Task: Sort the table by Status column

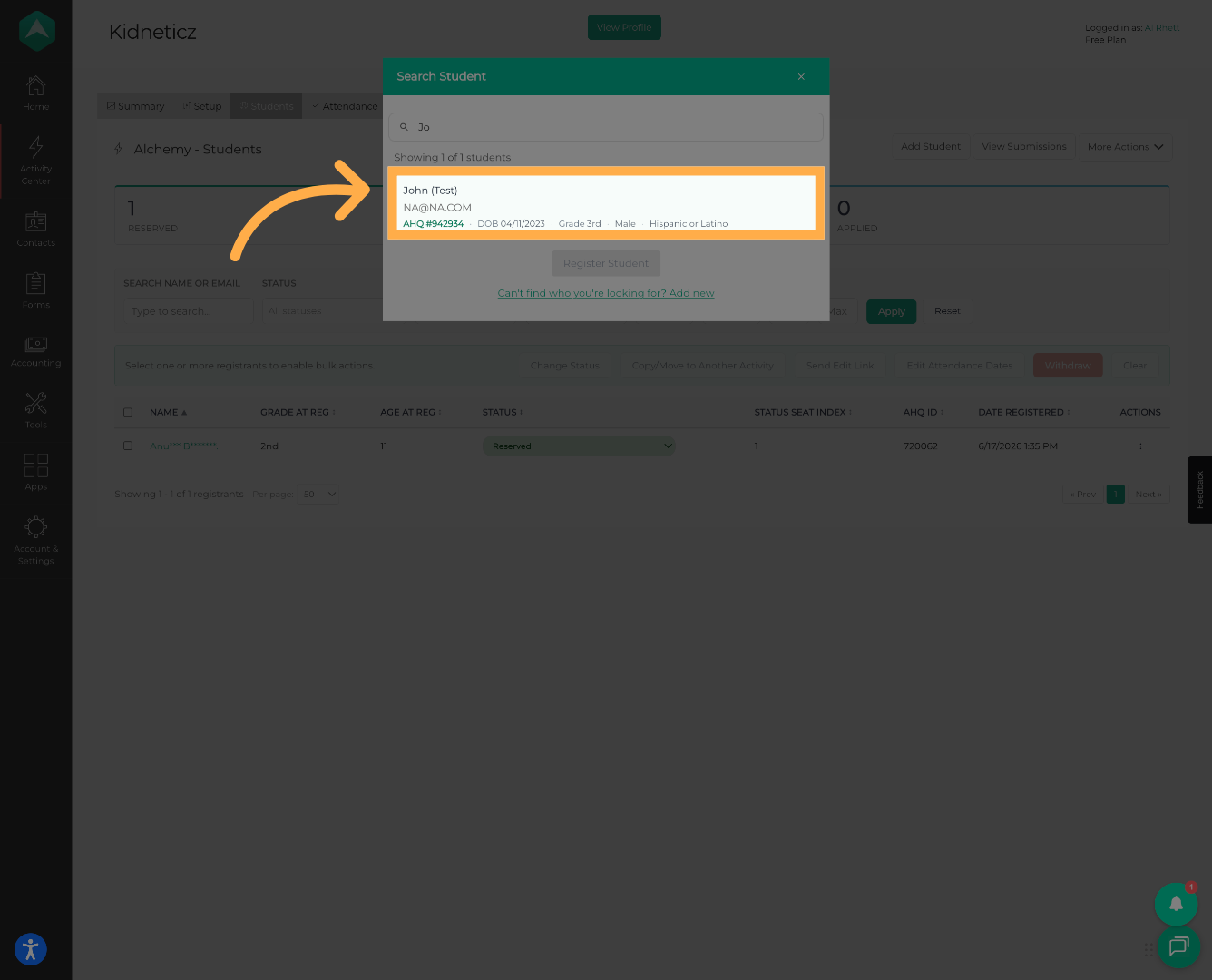Action: [x=503, y=412]
